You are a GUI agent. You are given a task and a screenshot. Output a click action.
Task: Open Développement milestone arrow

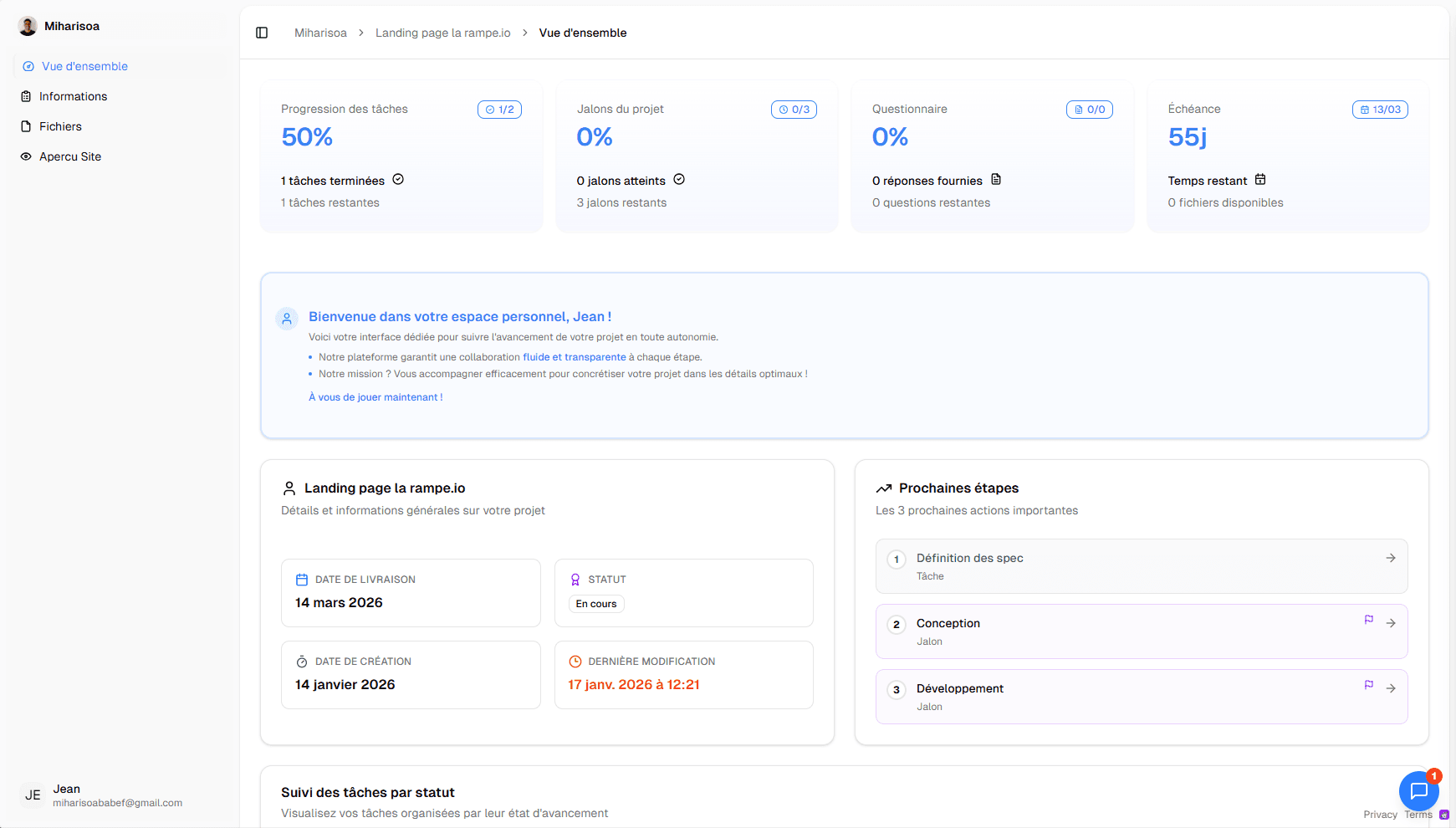pyautogui.click(x=1391, y=688)
